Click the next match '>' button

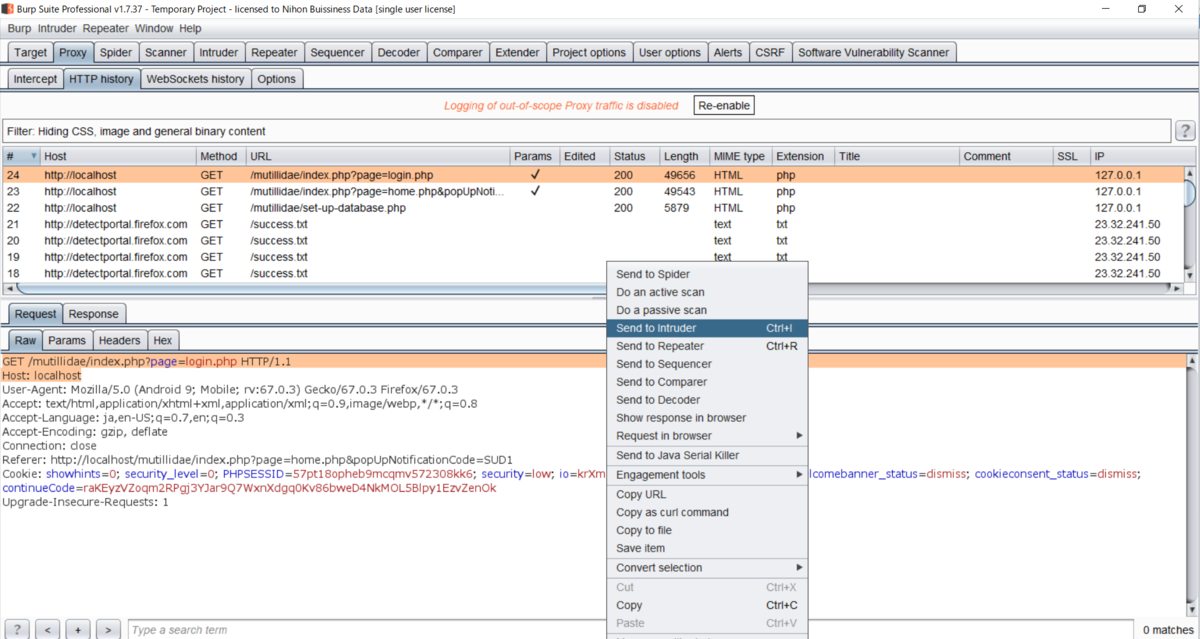[109, 629]
